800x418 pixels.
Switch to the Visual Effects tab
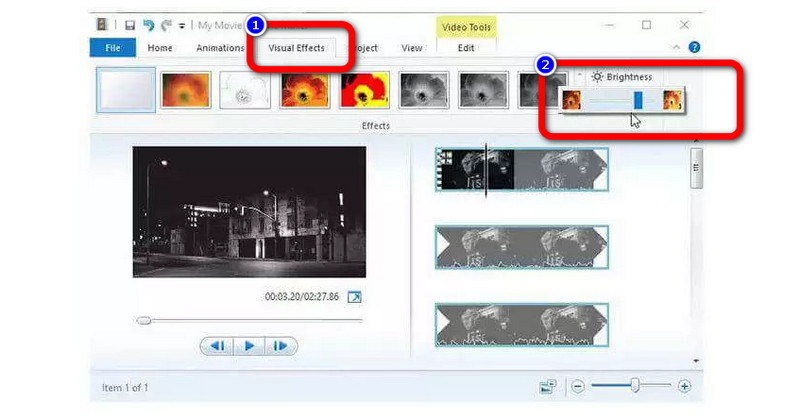(296, 47)
